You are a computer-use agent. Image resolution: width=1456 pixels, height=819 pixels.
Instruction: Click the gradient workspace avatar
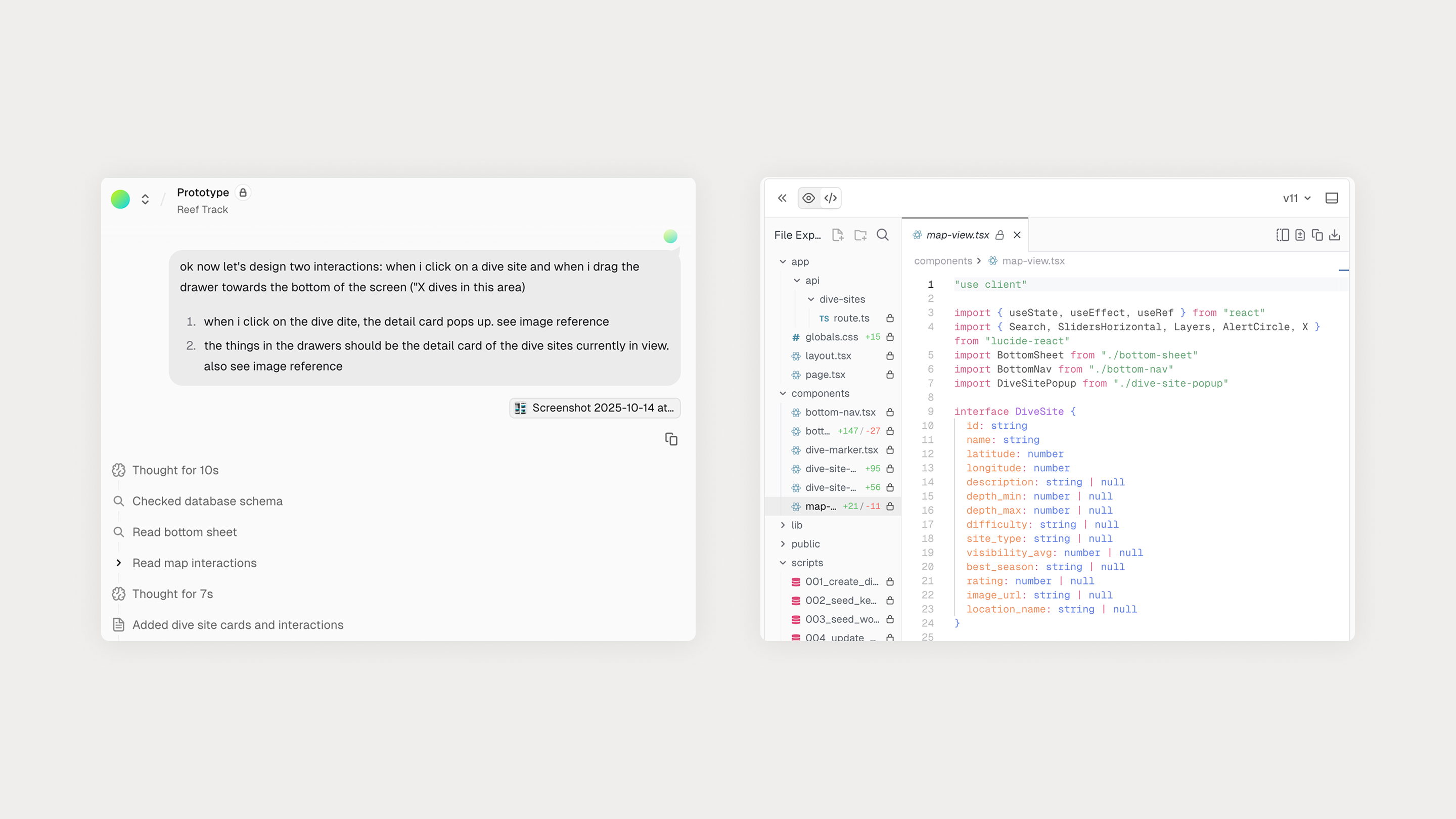click(x=120, y=199)
